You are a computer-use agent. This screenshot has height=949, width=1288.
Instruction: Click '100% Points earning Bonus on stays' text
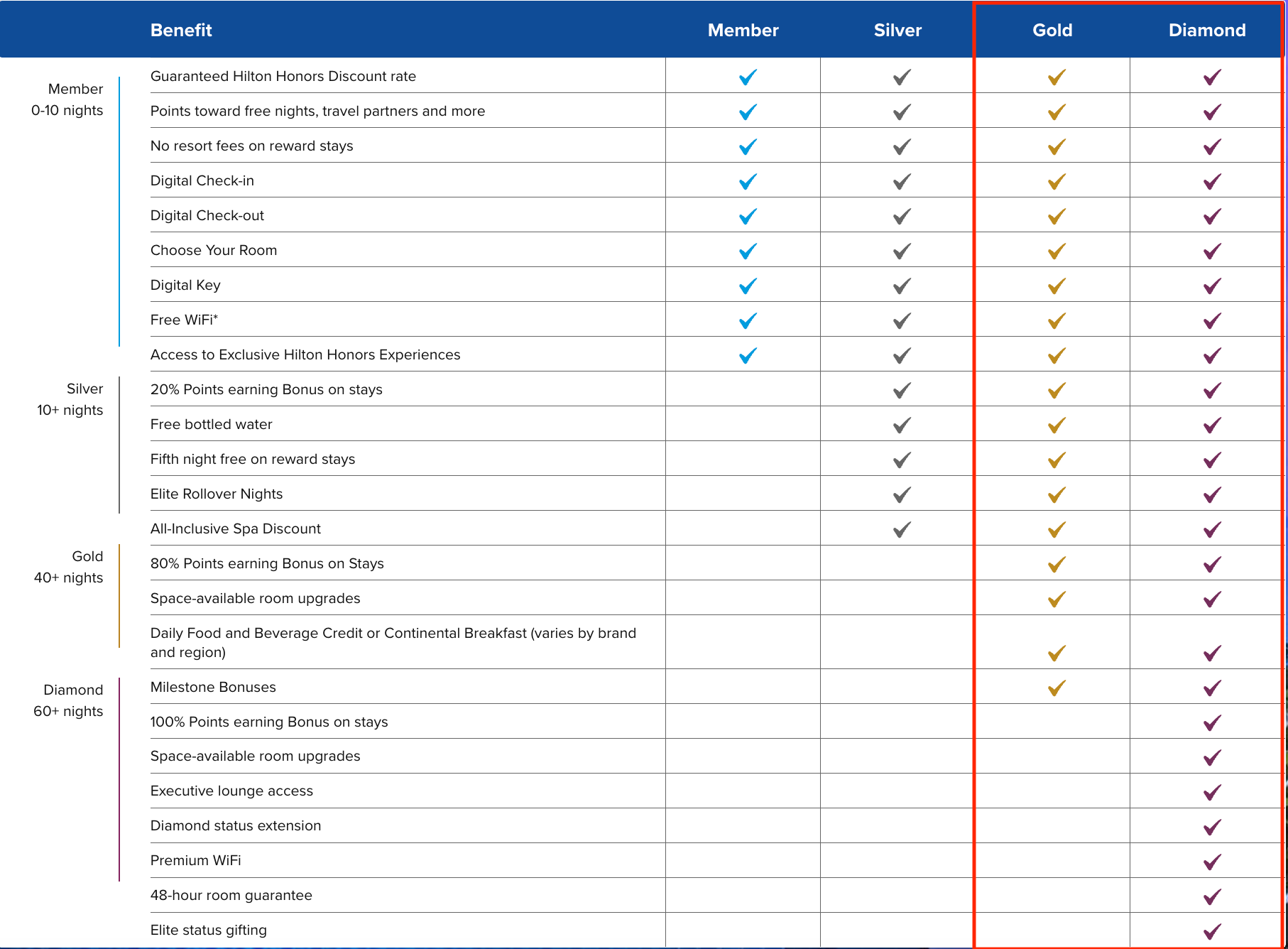point(269,722)
